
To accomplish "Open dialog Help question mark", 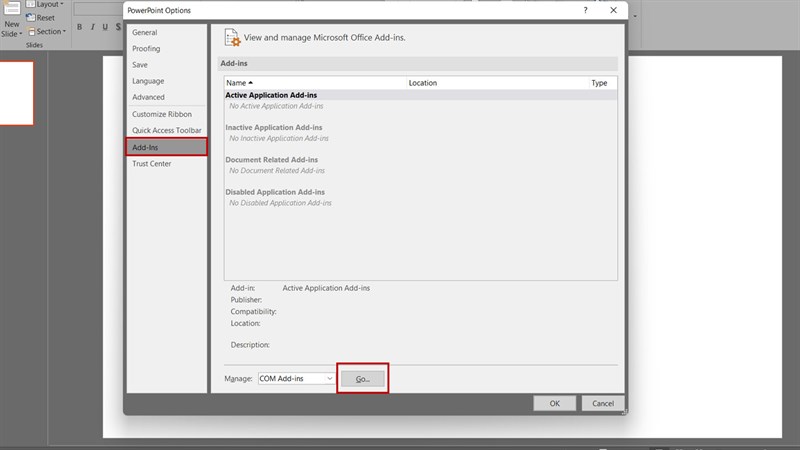I will tap(585, 10).
